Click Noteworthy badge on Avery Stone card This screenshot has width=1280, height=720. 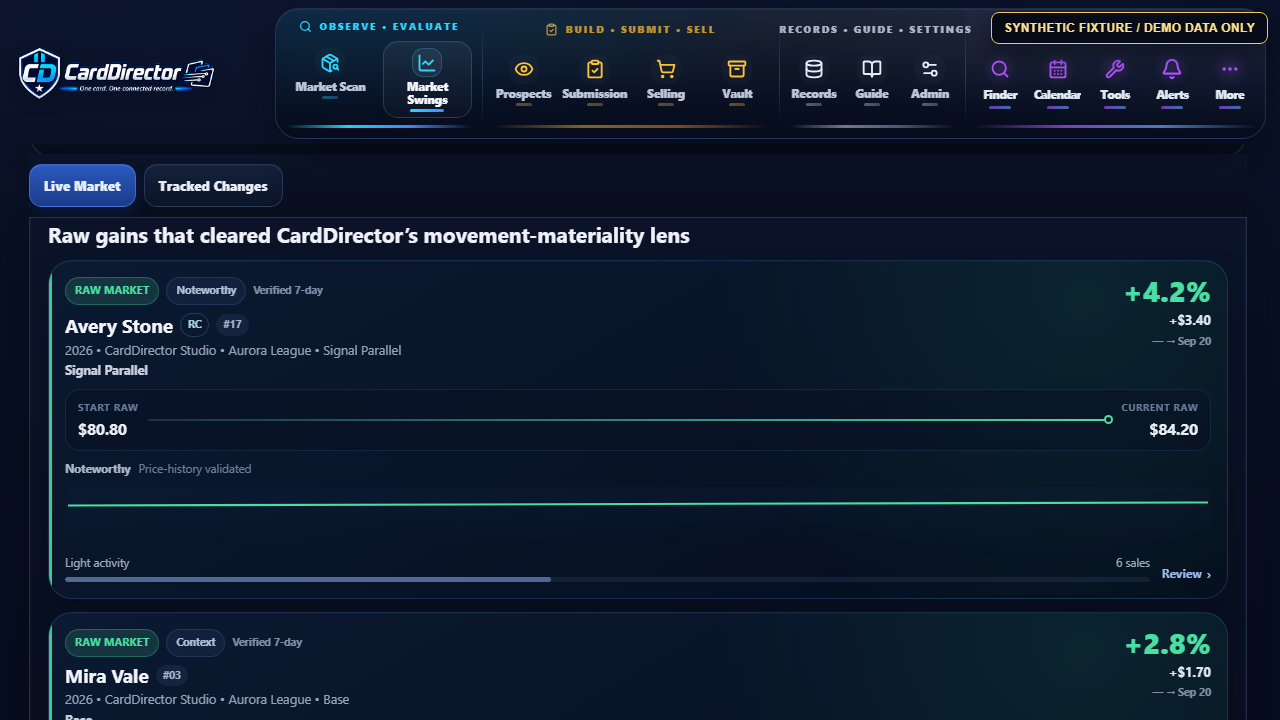(206, 290)
